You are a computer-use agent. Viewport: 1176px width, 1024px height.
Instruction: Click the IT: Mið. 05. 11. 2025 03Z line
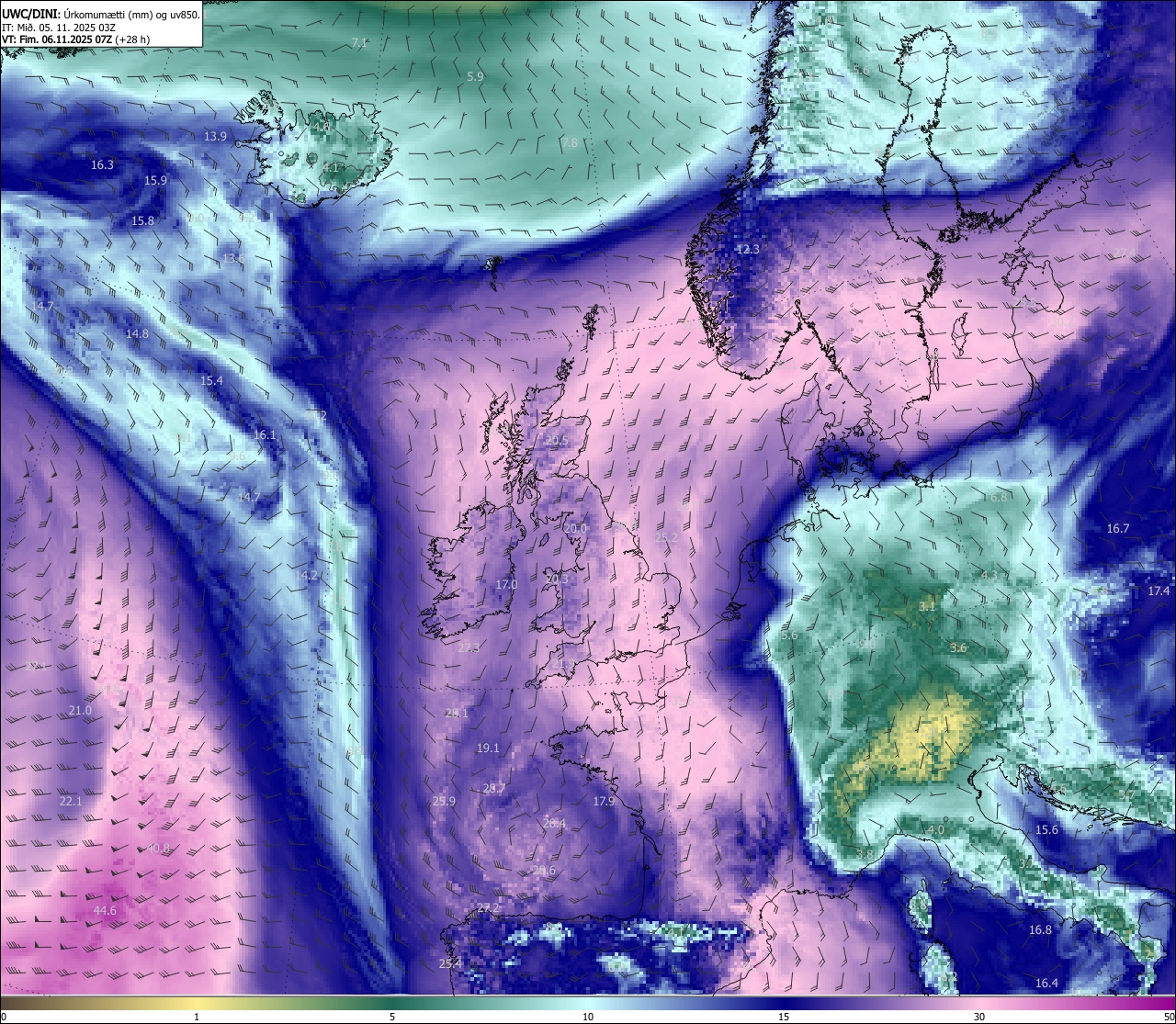(x=58, y=27)
